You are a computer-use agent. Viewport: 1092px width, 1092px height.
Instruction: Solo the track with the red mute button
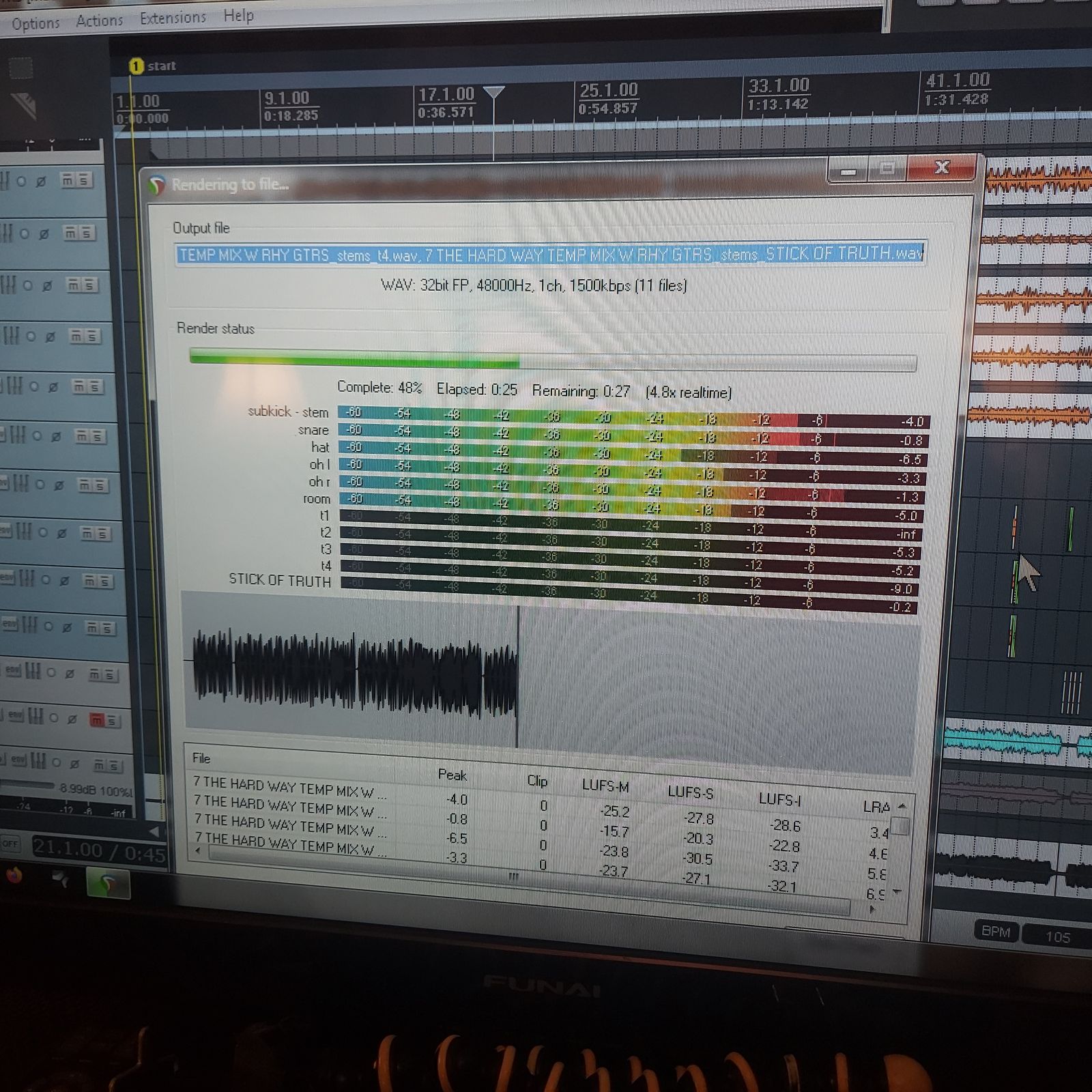click(x=112, y=721)
